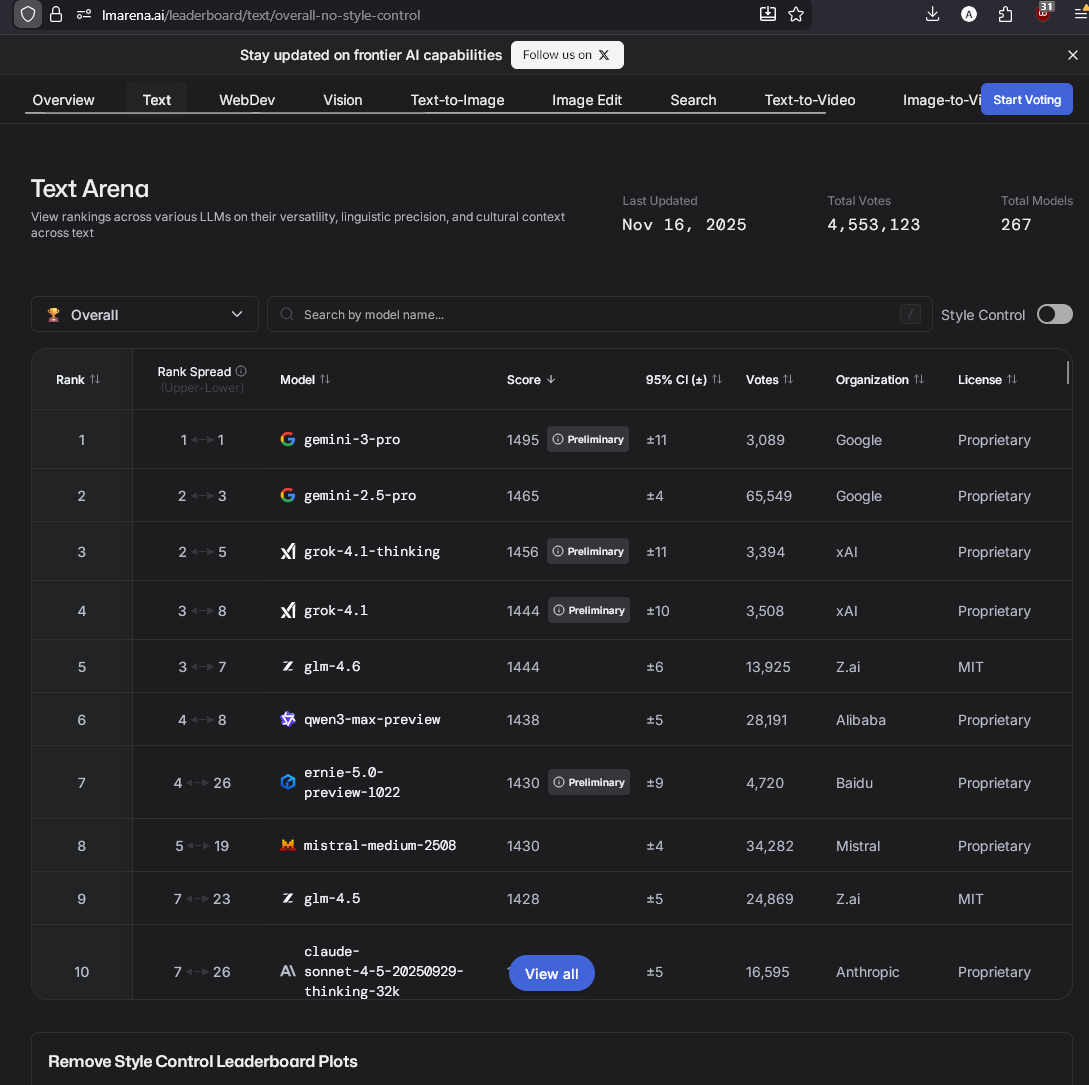Click the install/save page icon in address bar
The image size is (1089, 1085).
tap(767, 14)
